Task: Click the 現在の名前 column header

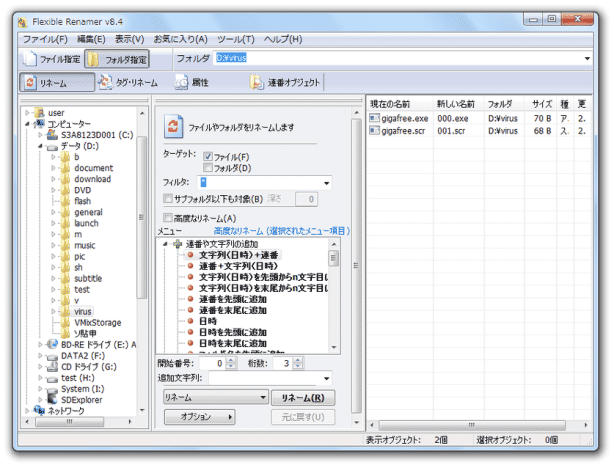Action: coord(399,104)
